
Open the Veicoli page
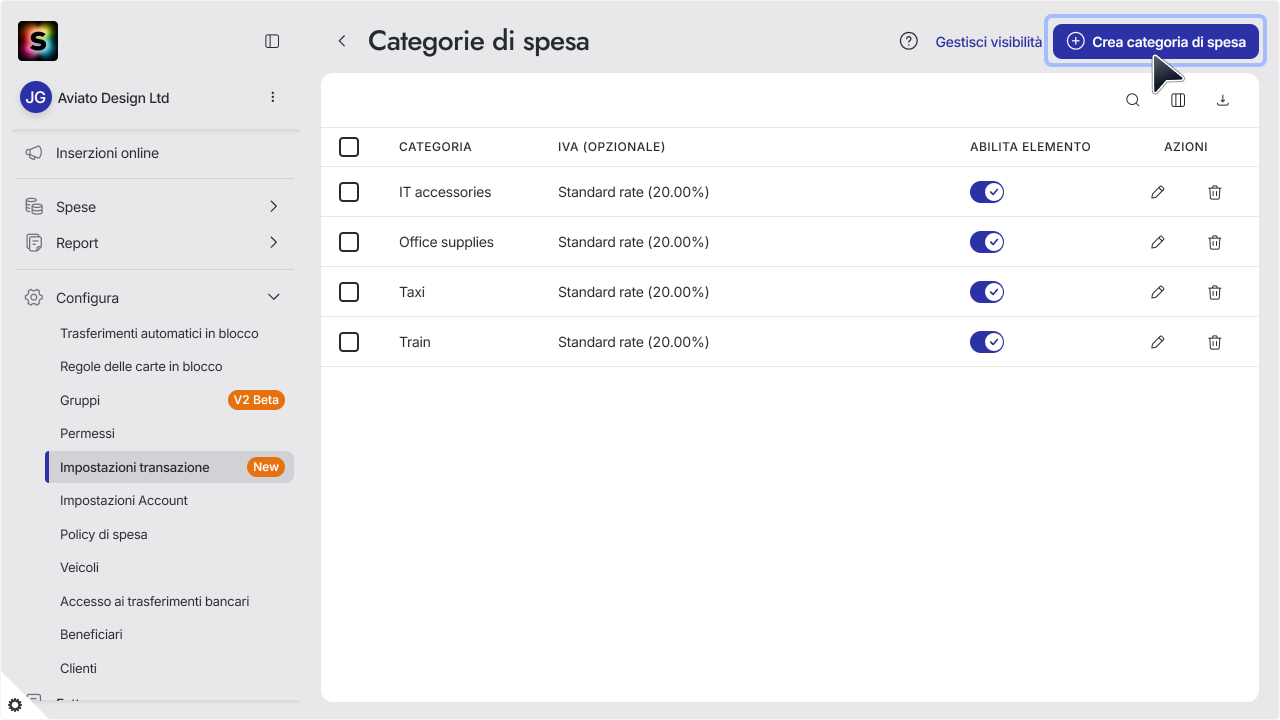(x=79, y=567)
